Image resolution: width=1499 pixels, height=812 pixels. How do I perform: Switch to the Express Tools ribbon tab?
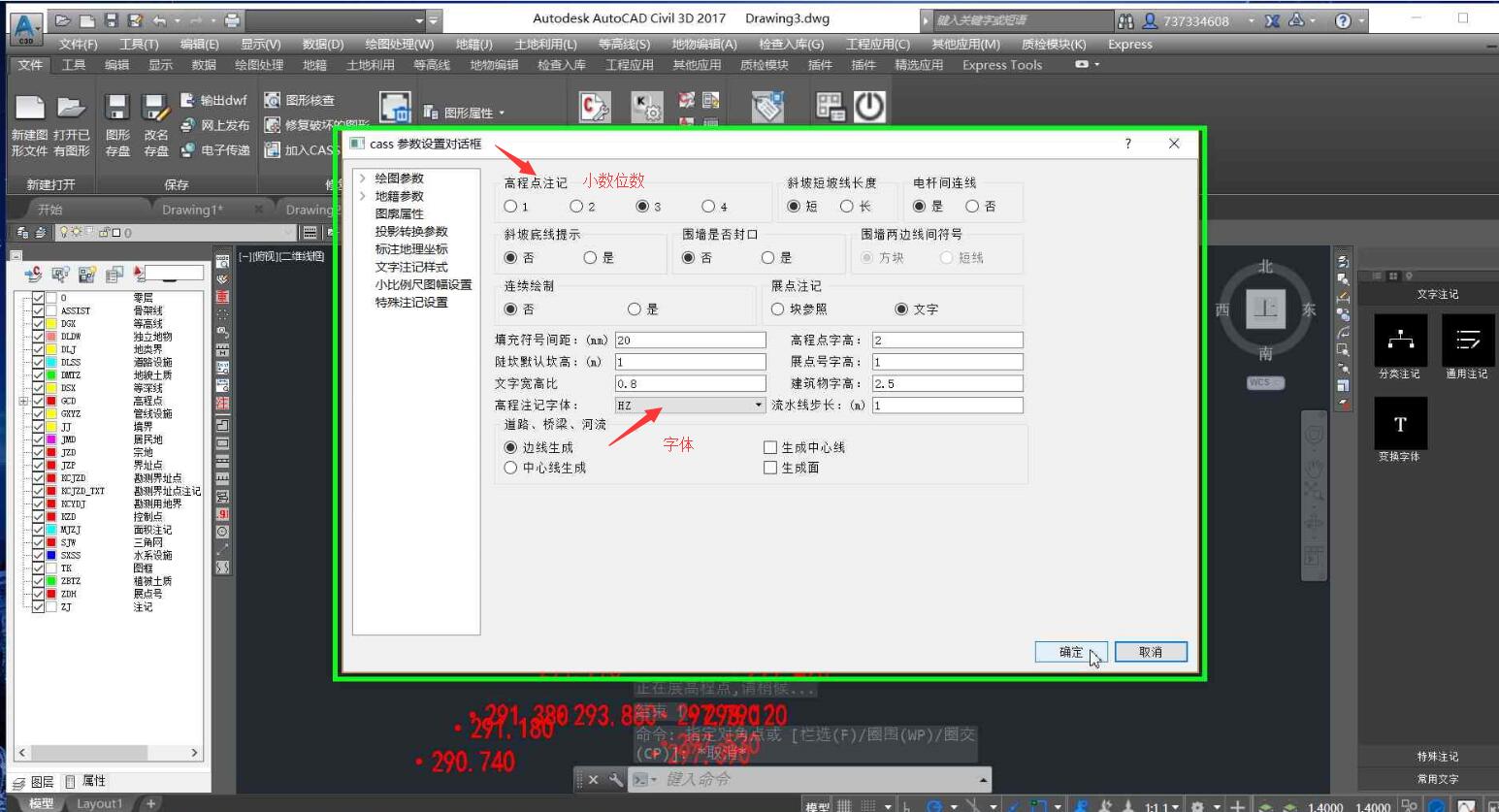[x=1001, y=65]
